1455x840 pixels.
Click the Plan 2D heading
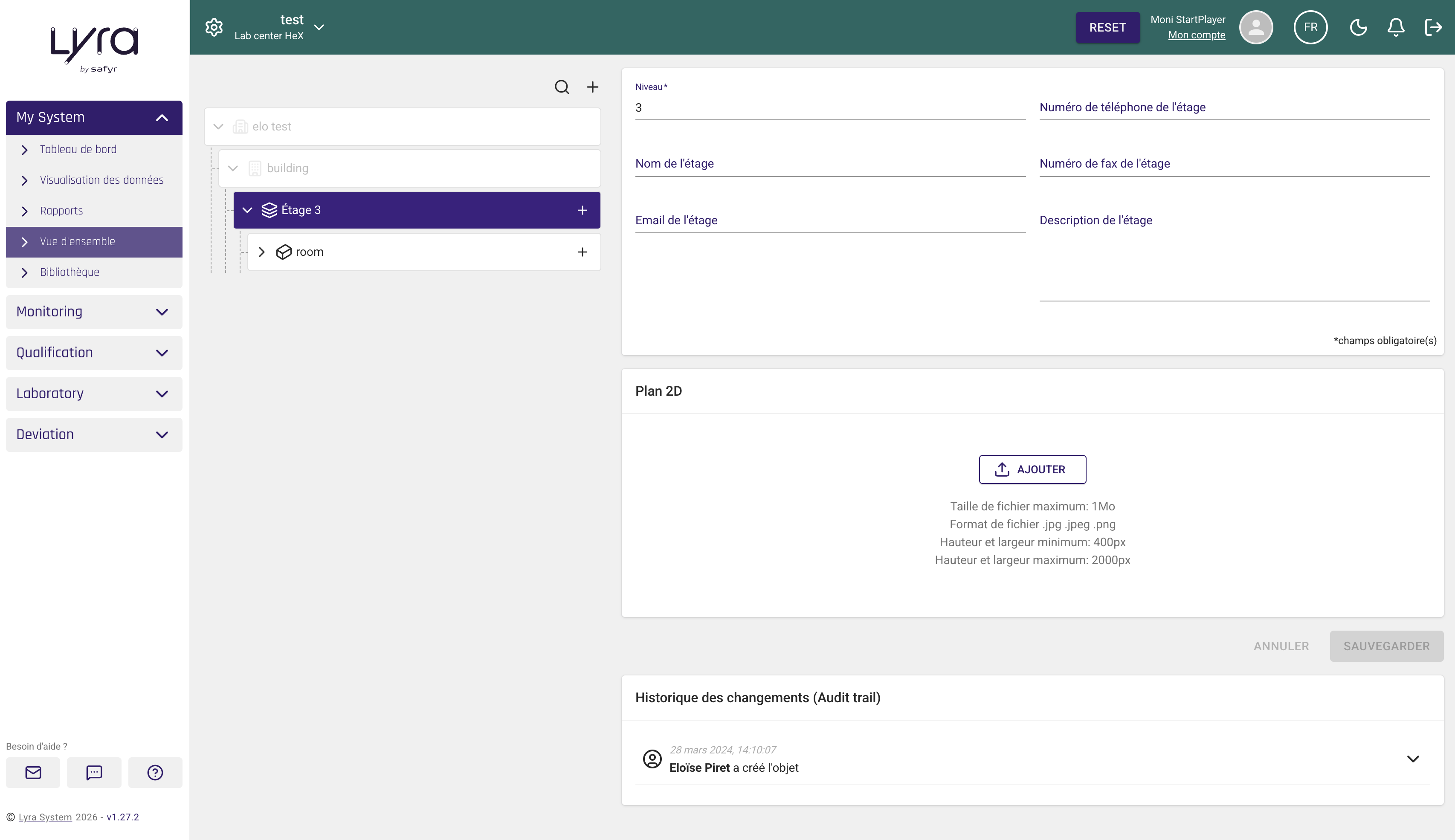(x=658, y=391)
